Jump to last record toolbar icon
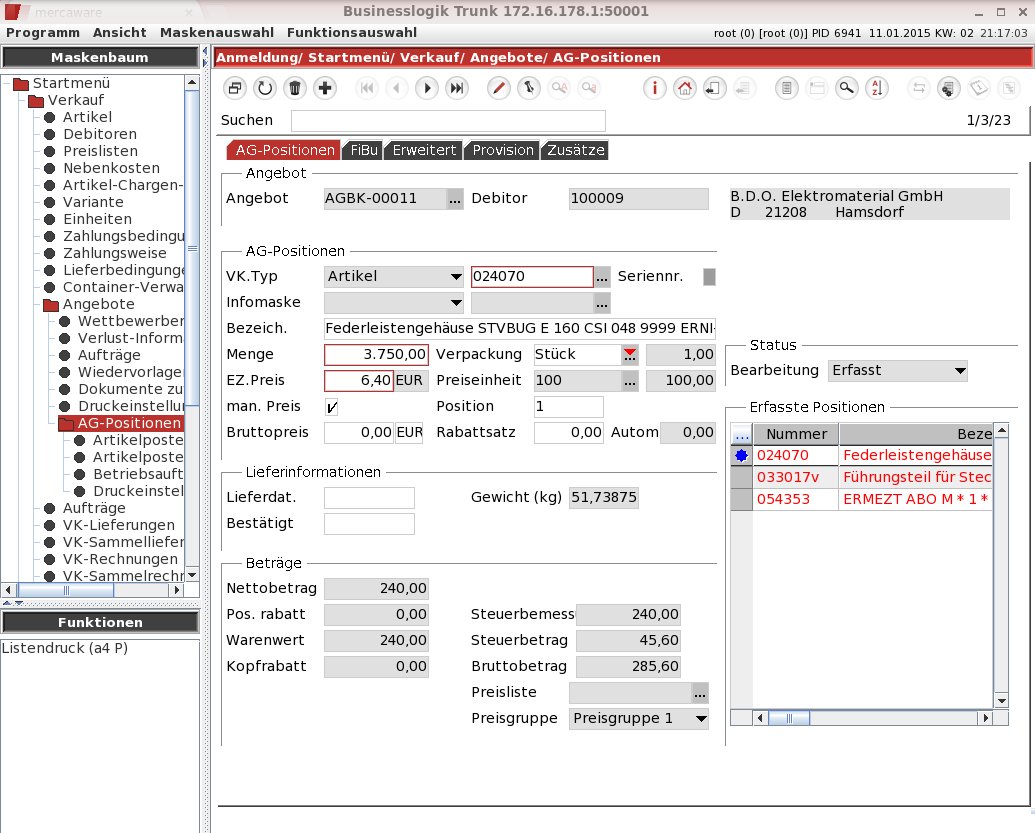1035x833 pixels. pos(457,88)
